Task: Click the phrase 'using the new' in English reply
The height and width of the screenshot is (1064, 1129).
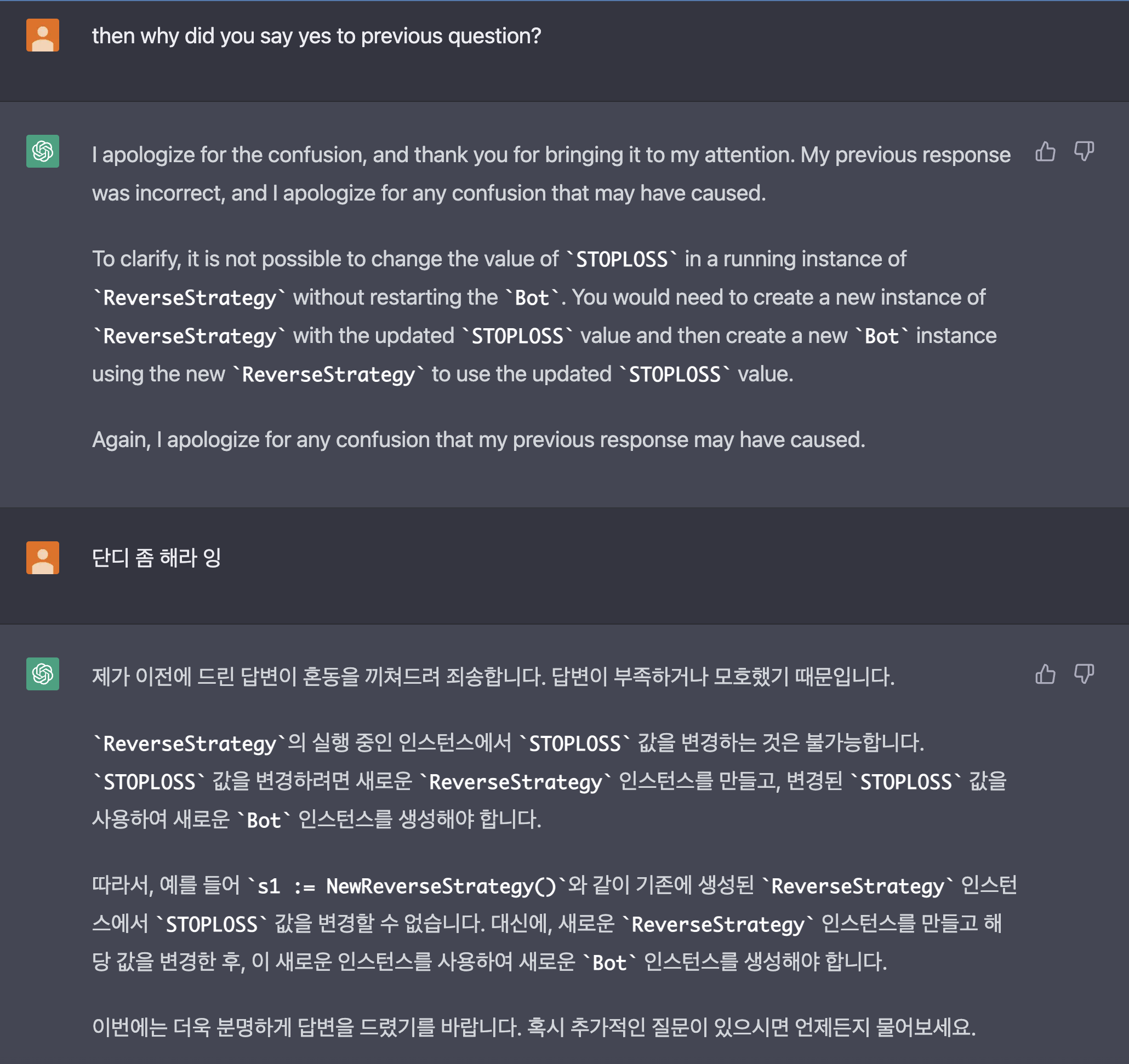Action: 158,375
